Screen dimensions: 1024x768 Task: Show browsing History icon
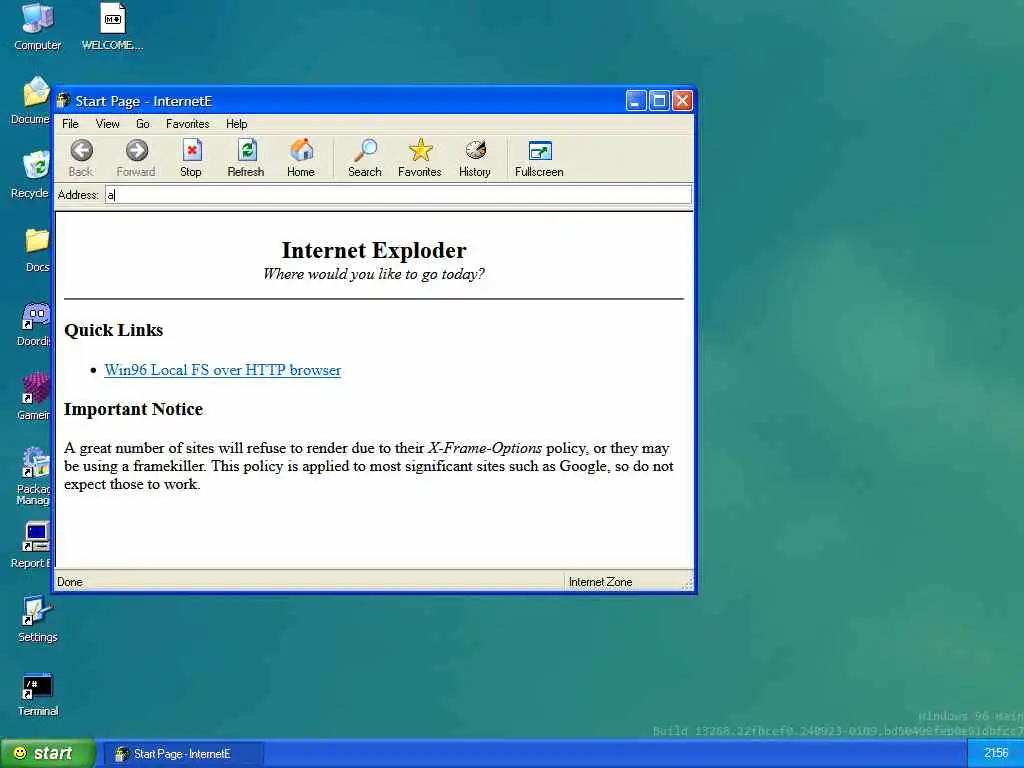click(475, 151)
